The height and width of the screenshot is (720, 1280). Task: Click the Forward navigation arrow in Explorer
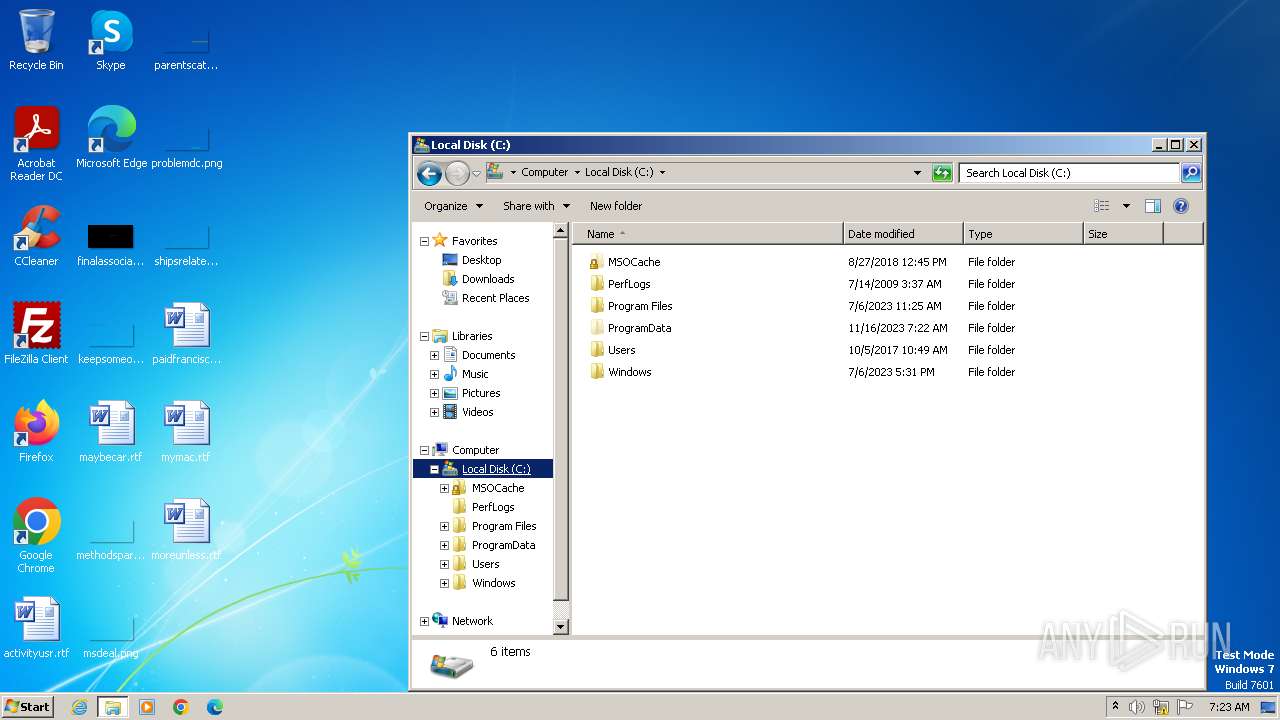coord(457,173)
